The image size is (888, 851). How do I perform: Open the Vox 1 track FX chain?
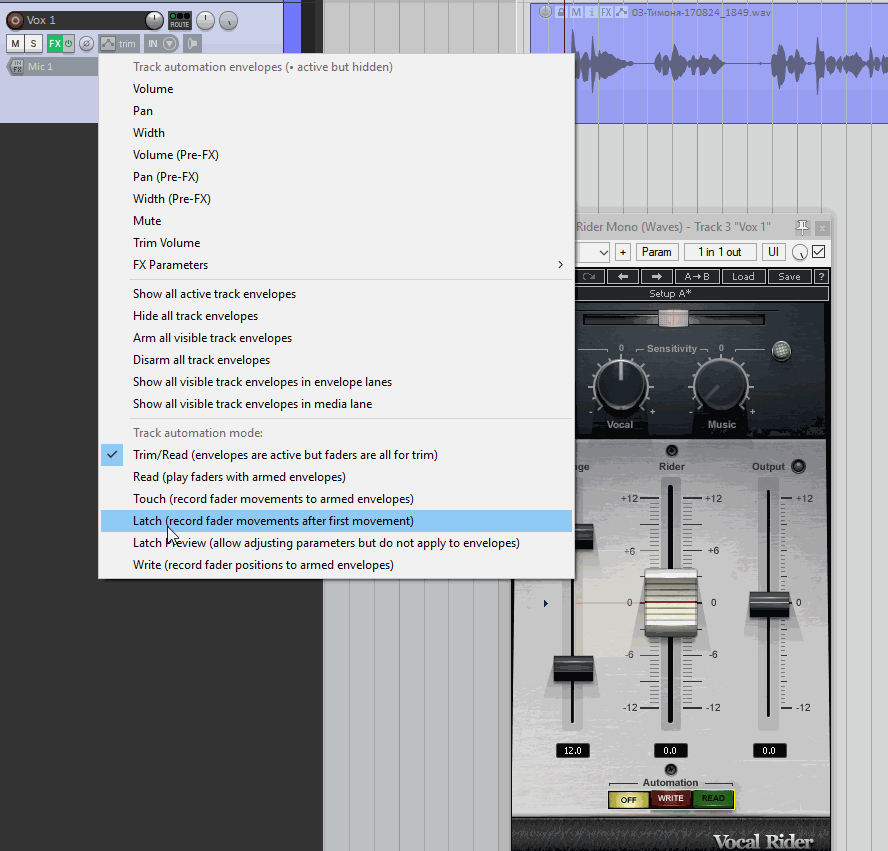54,44
